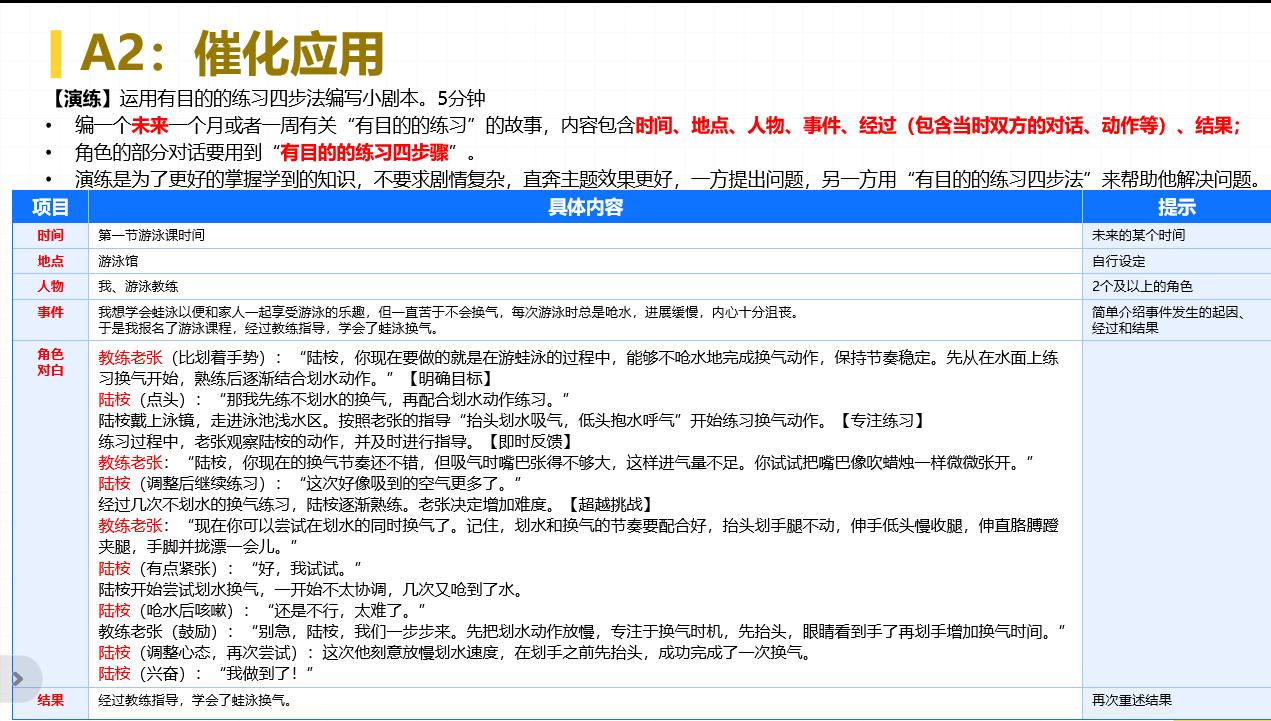This screenshot has height=721, width=1271.
Task: Click the 提示 column header
Action: [1176, 207]
